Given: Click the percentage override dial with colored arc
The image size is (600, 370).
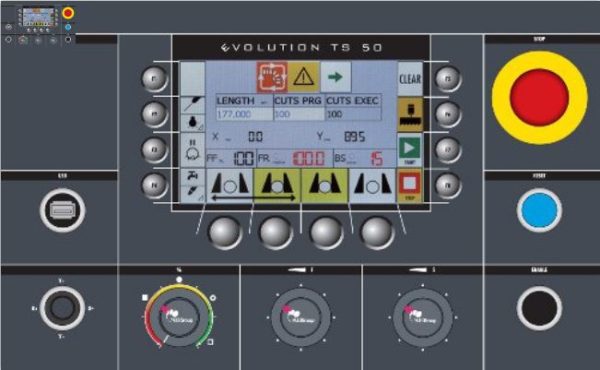Looking at the screenshot, I should pyautogui.click(x=179, y=316).
